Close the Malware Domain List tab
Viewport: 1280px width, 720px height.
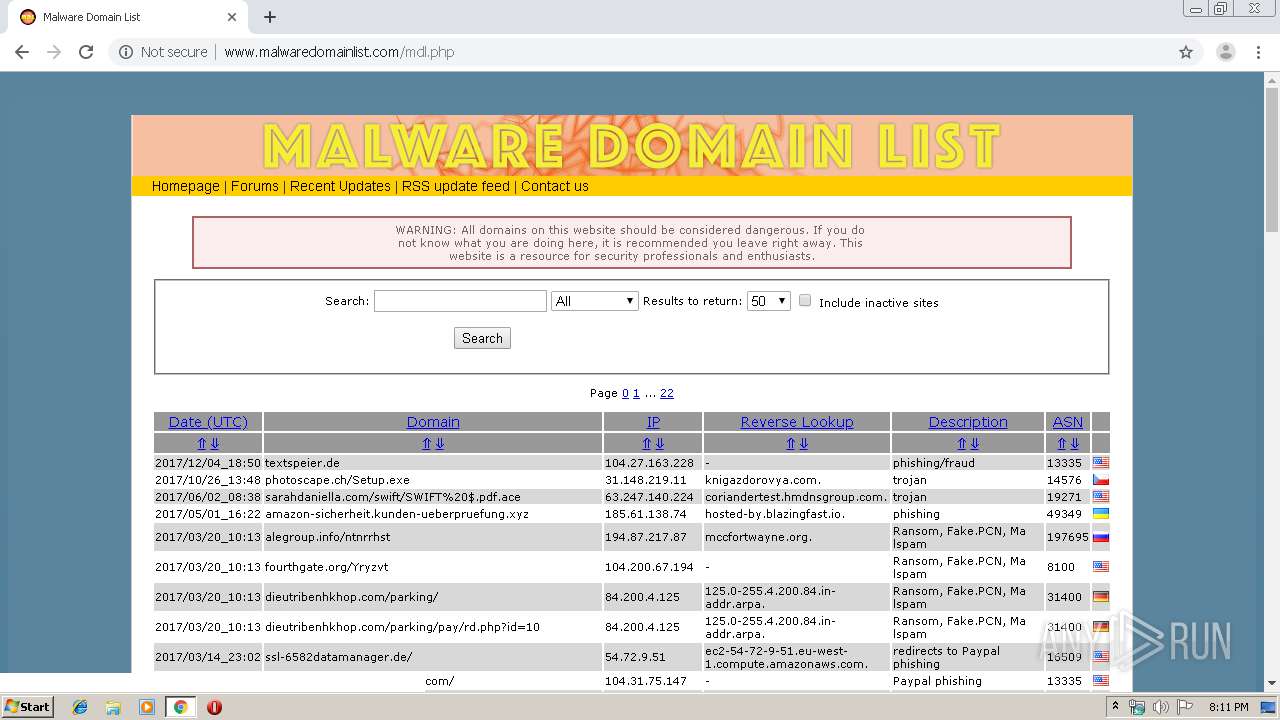[232, 17]
